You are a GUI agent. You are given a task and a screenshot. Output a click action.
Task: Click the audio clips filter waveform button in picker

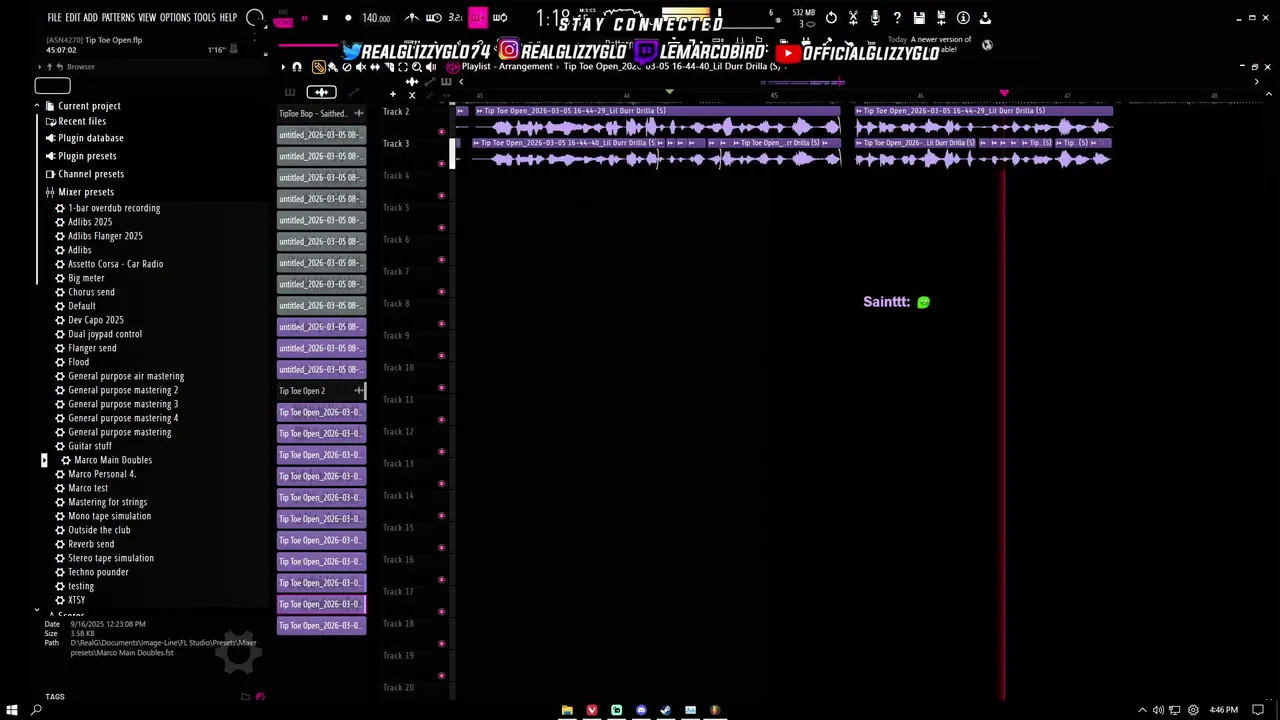(321, 92)
